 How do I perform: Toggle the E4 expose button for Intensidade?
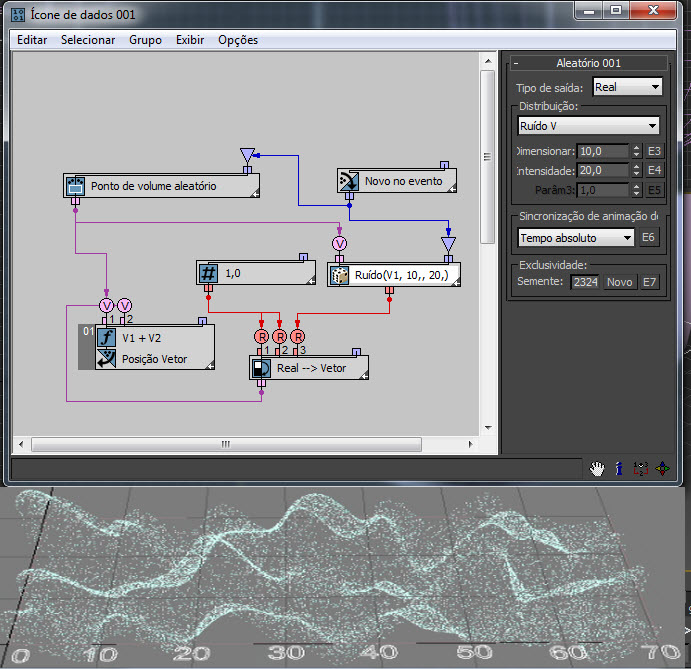pyautogui.click(x=654, y=170)
